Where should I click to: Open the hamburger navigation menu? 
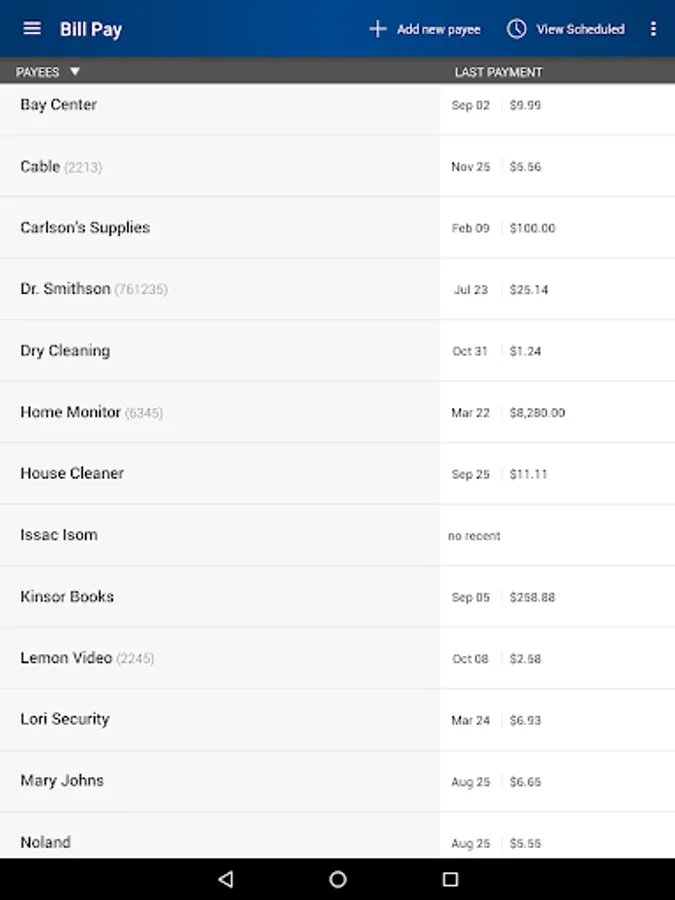click(x=32, y=28)
